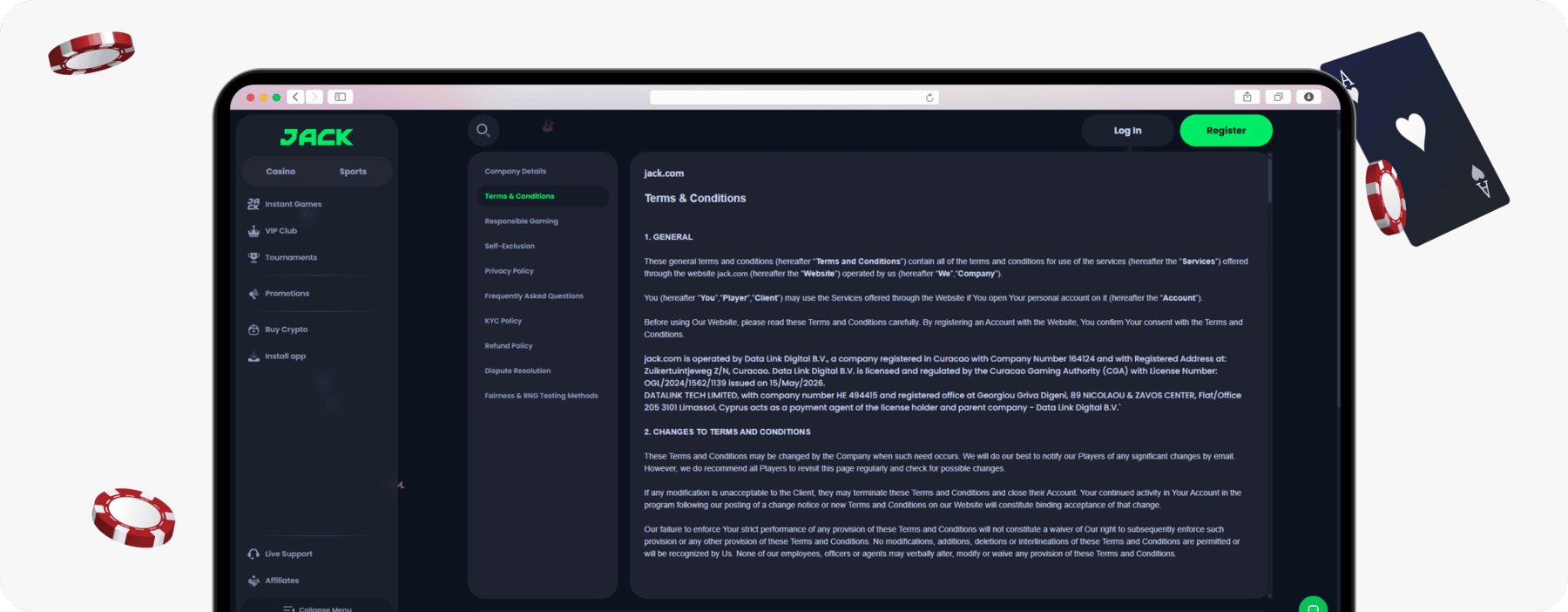Click the Live Support headset icon
Screen dimensions: 1568x612
pyautogui.click(x=253, y=554)
